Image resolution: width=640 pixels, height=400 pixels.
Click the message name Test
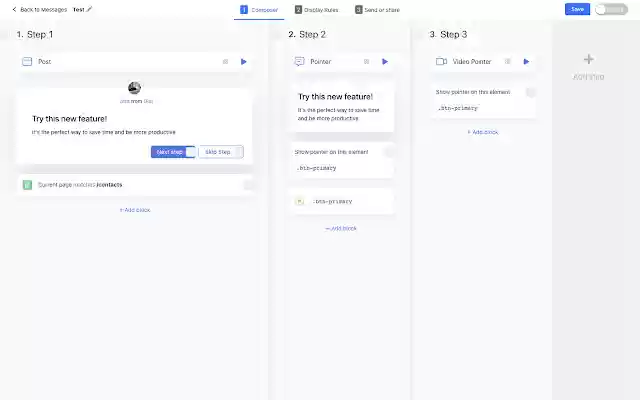[78, 9]
